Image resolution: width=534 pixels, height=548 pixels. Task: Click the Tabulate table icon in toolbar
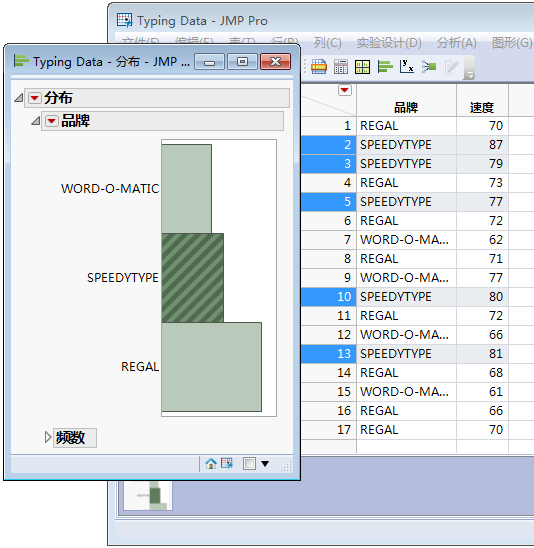[319, 66]
